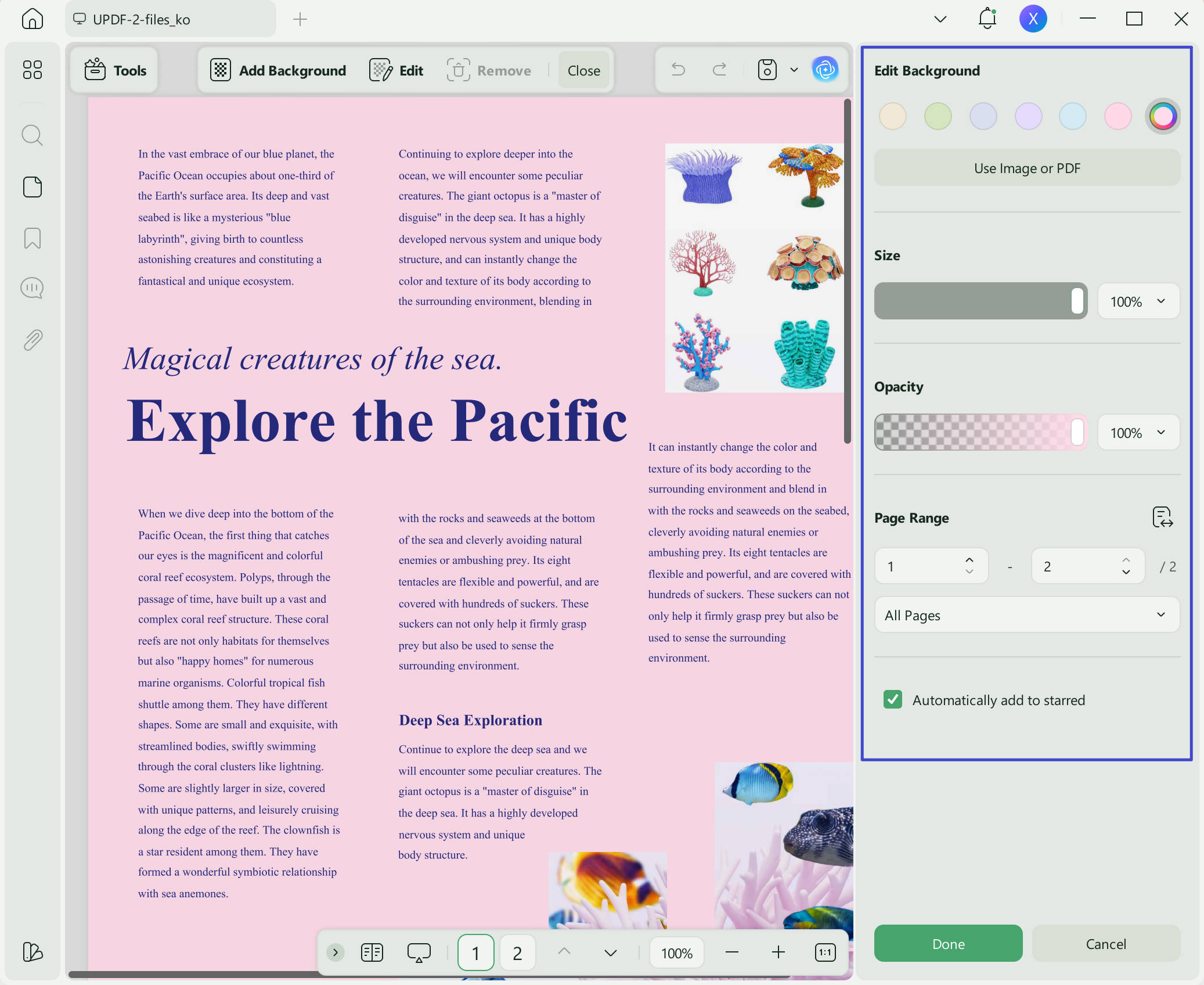Image resolution: width=1204 pixels, height=985 pixels.
Task: Open the Tools menu
Action: click(114, 70)
